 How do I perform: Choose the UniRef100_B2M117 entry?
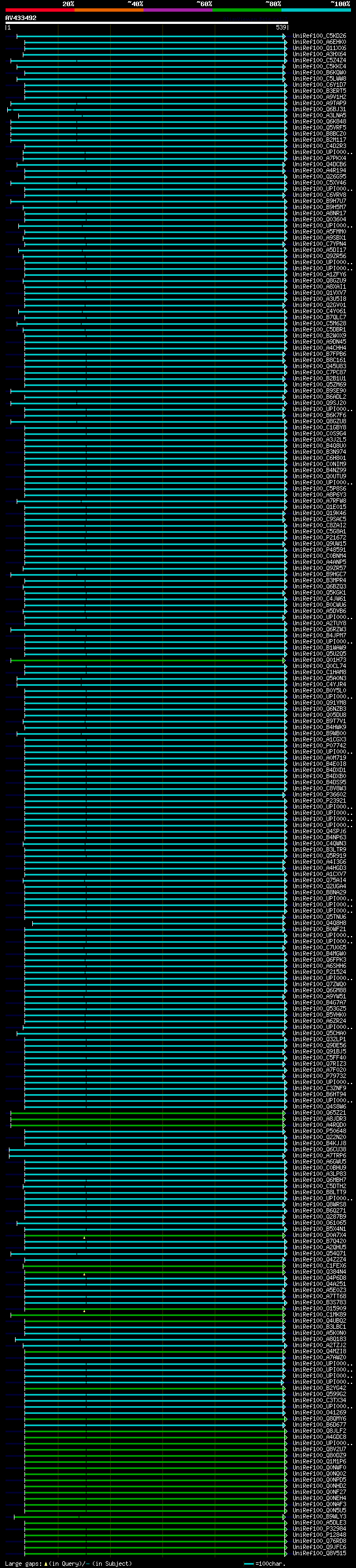pyautogui.click(x=319, y=140)
